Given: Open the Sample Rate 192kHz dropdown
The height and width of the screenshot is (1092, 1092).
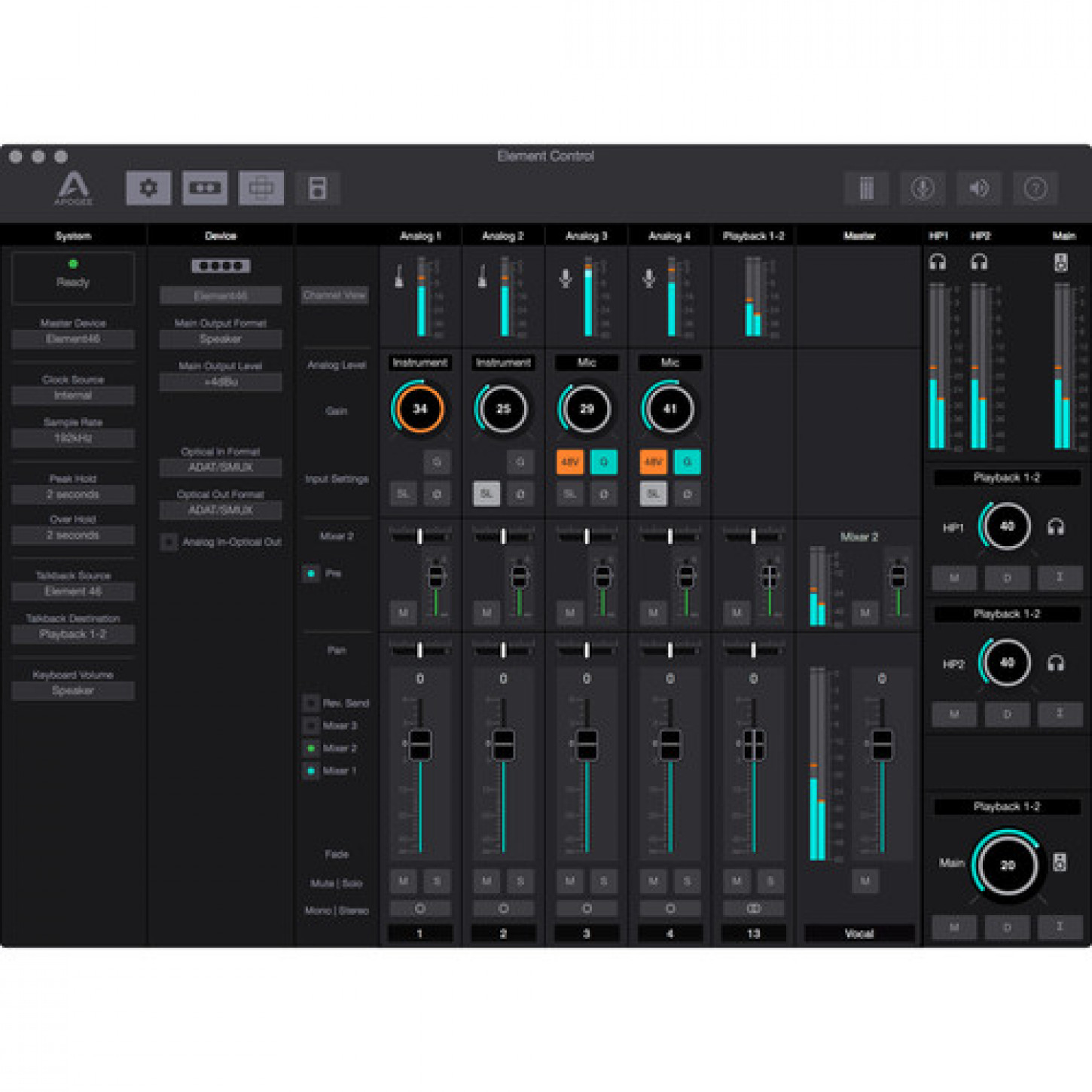Looking at the screenshot, I should point(73,438).
